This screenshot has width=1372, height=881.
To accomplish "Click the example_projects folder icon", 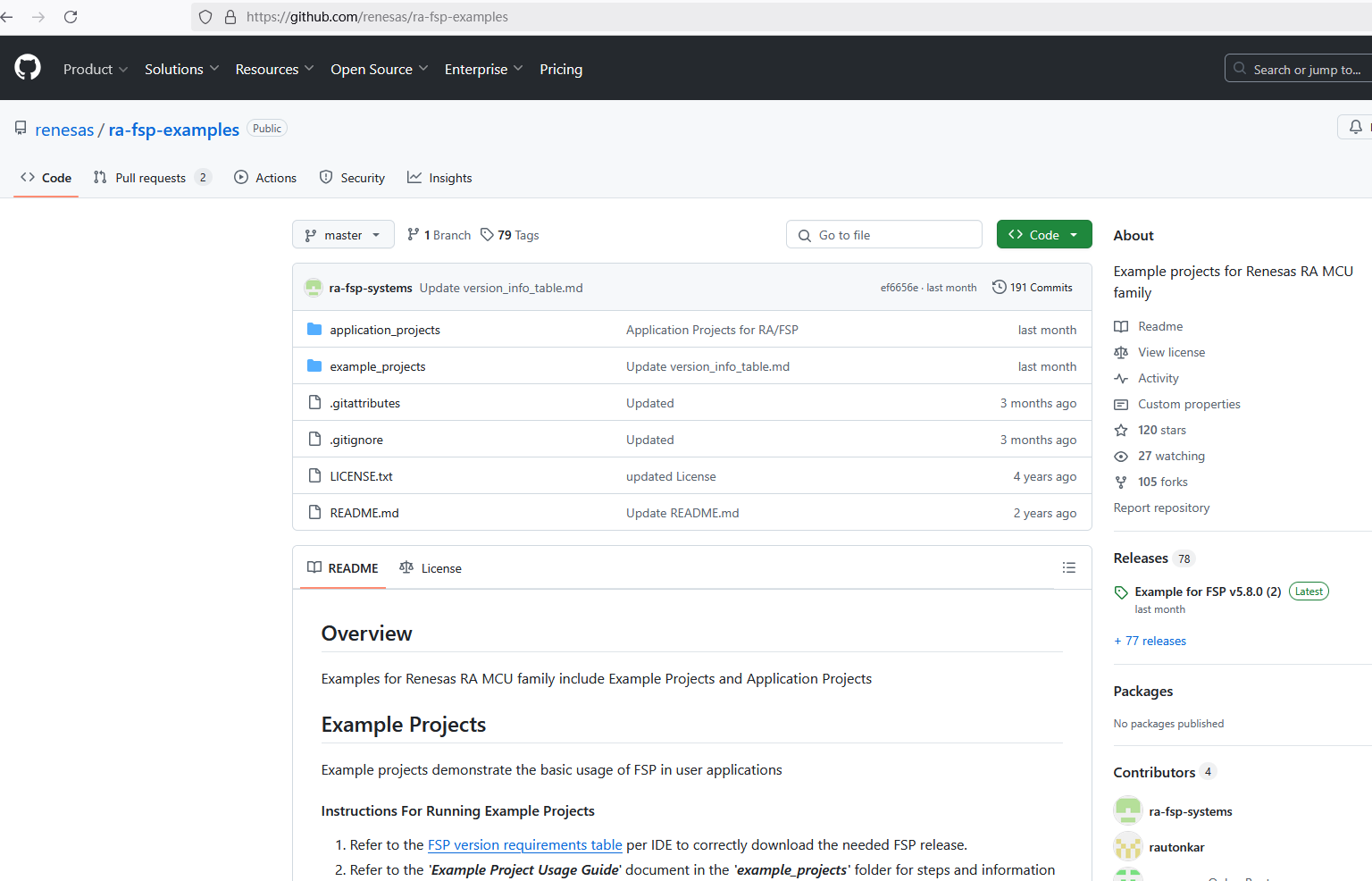I will click(314, 366).
